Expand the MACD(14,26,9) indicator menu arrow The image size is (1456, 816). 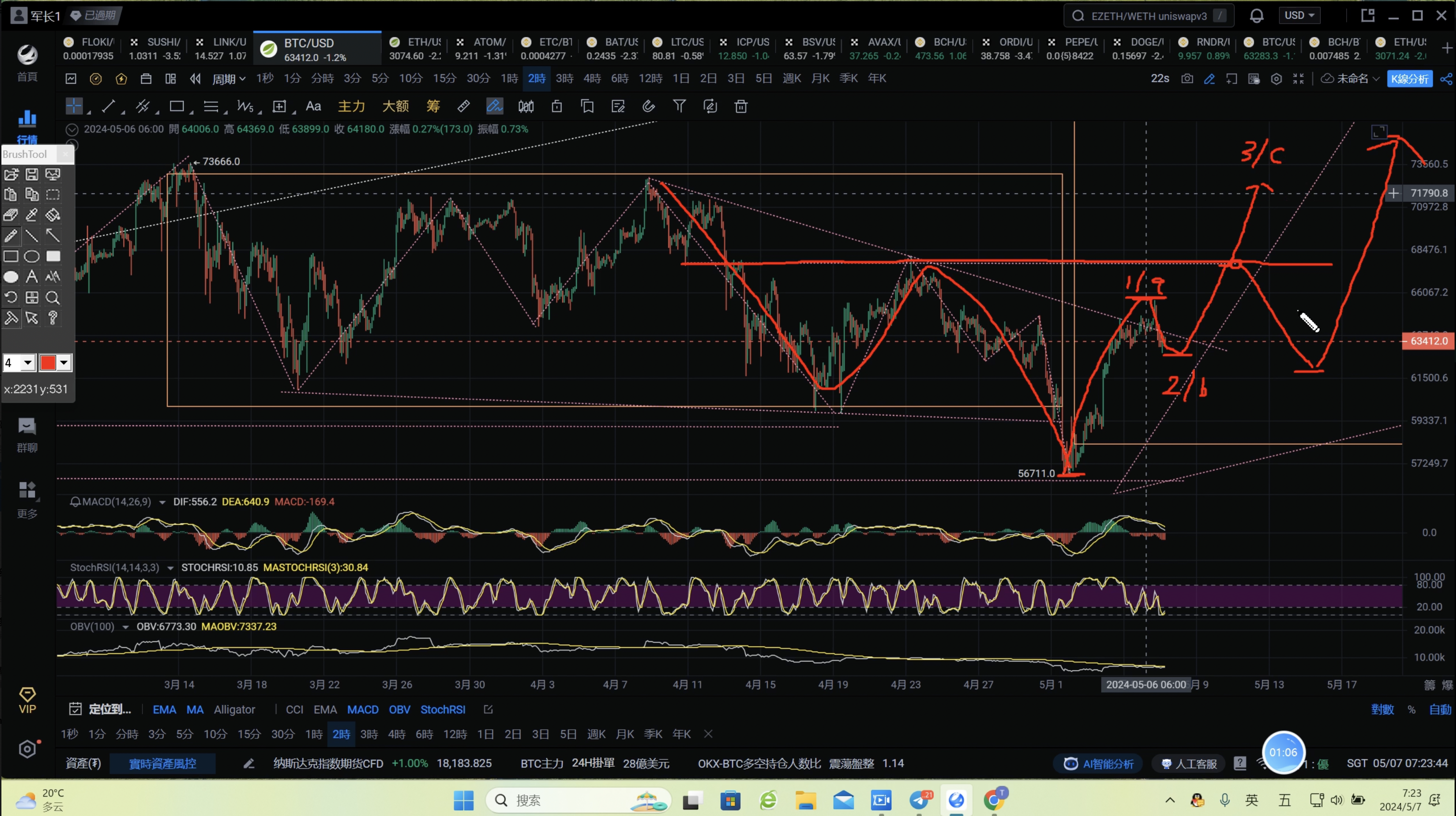pos(162,502)
